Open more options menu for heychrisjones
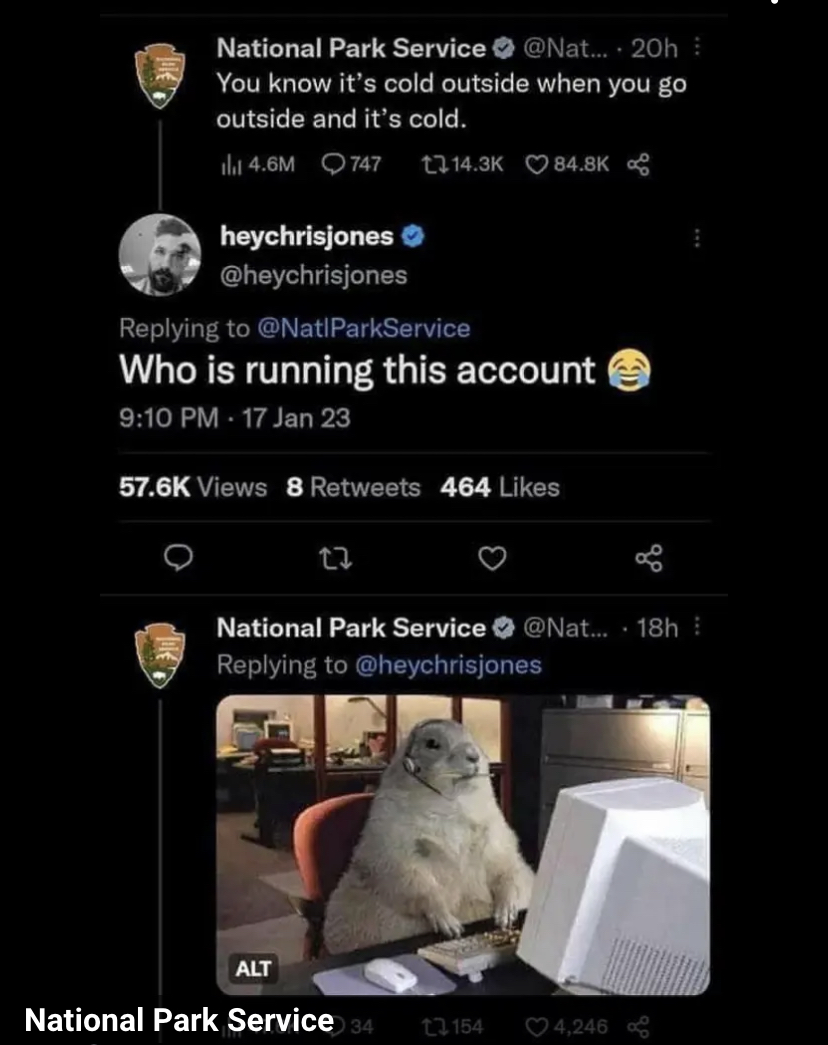Viewport: 828px width, 1045px height. pyautogui.click(x=697, y=238)
